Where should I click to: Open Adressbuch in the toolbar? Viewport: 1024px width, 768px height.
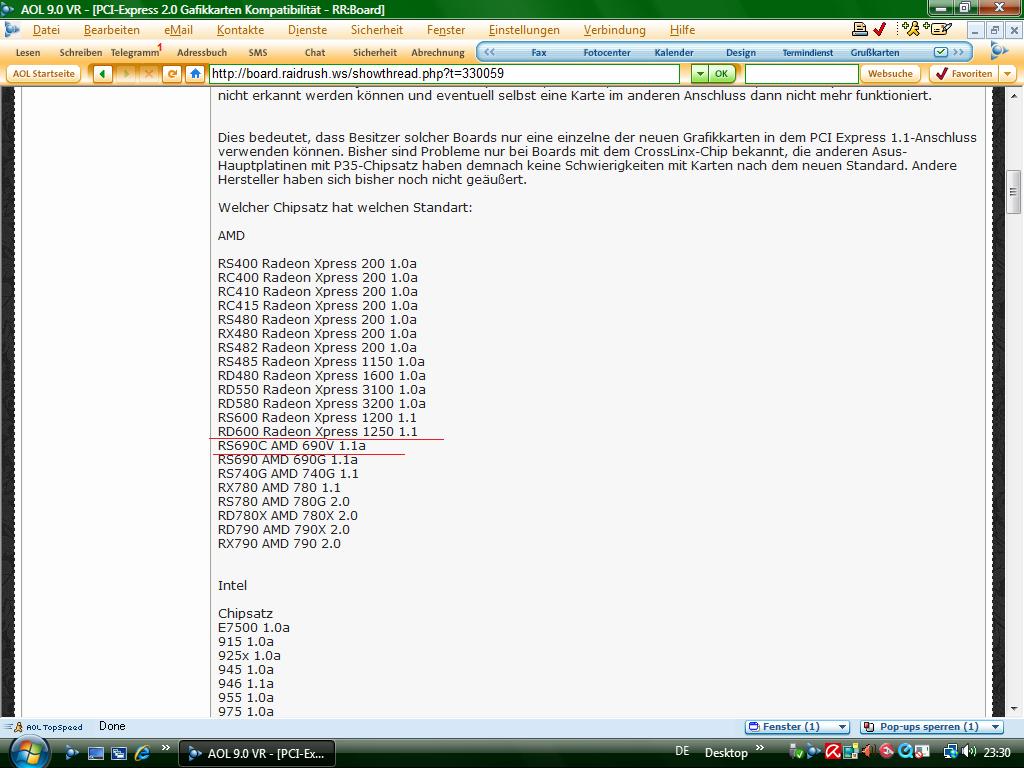tap(202, 53)
